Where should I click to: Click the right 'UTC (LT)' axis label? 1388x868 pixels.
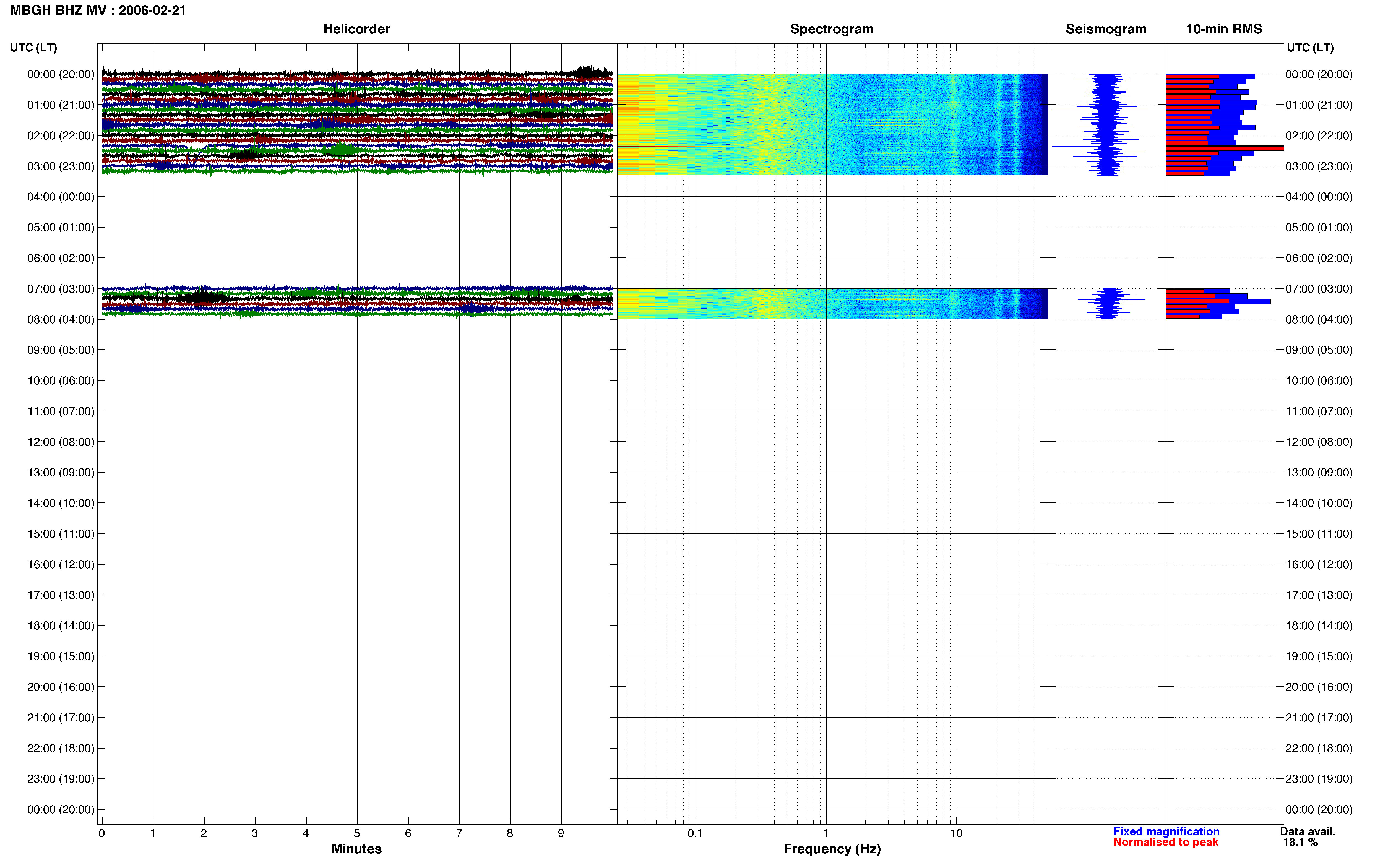coord(1310,48)
